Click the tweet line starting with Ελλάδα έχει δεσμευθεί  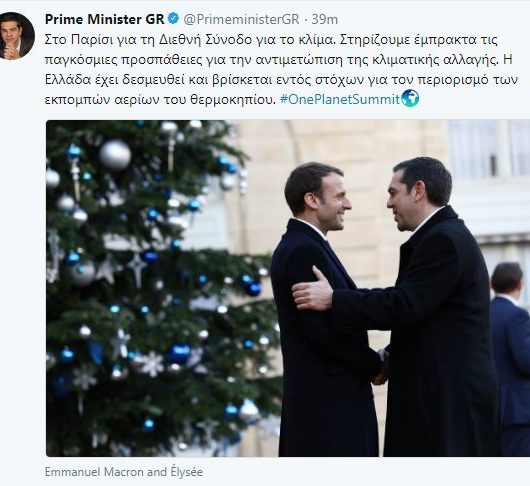pyautogui.click(x=281, y=80)
